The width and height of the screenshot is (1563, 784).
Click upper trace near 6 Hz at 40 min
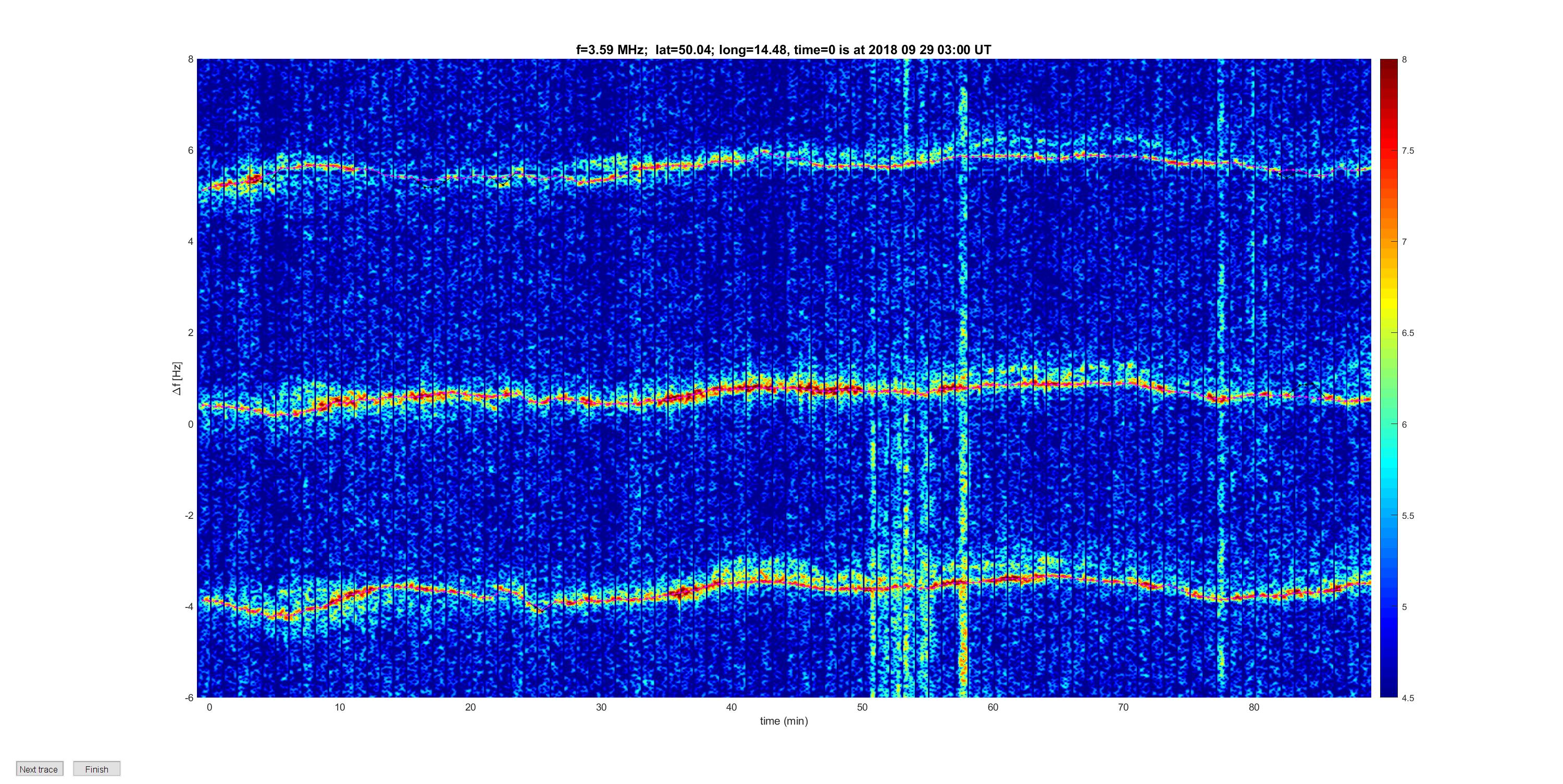coord(731,159)
